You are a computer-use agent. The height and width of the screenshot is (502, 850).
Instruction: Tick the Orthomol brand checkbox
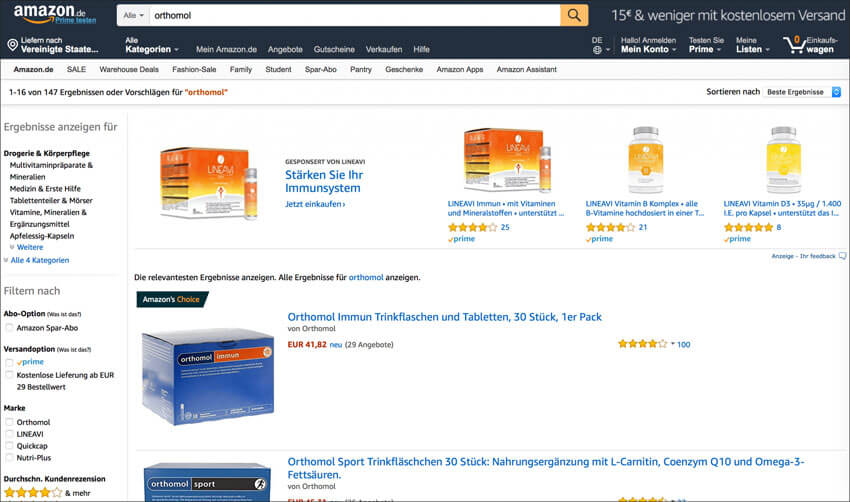[9, 422]
